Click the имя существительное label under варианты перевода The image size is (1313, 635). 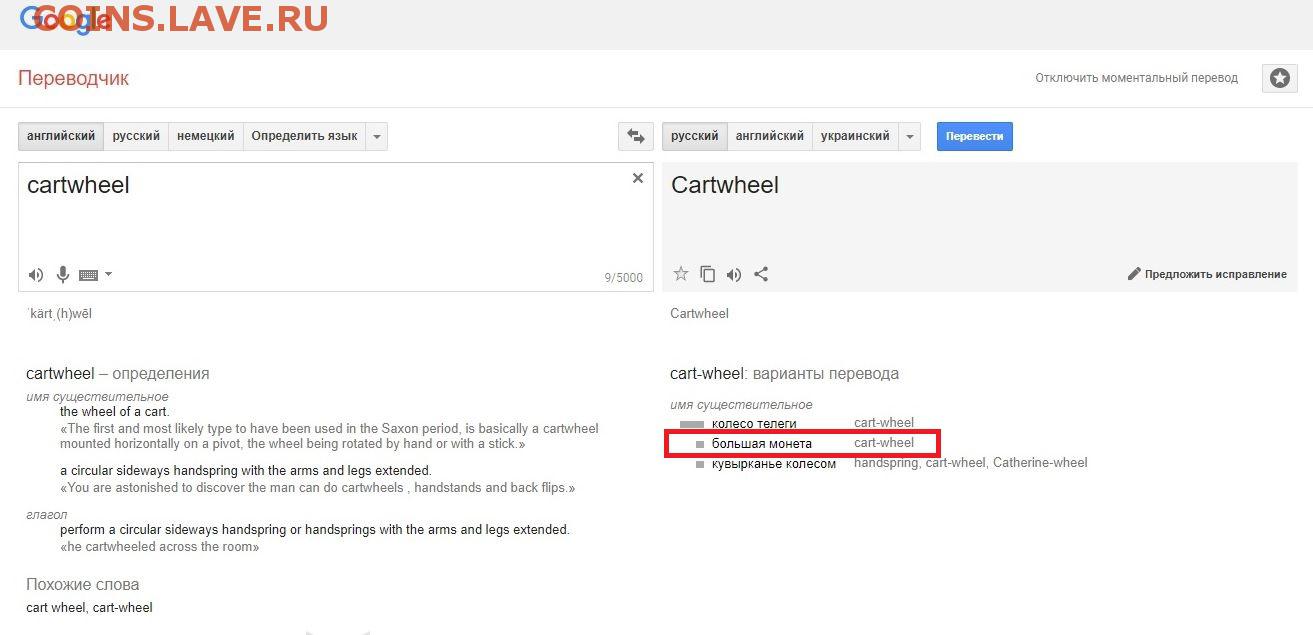(741, 405)
